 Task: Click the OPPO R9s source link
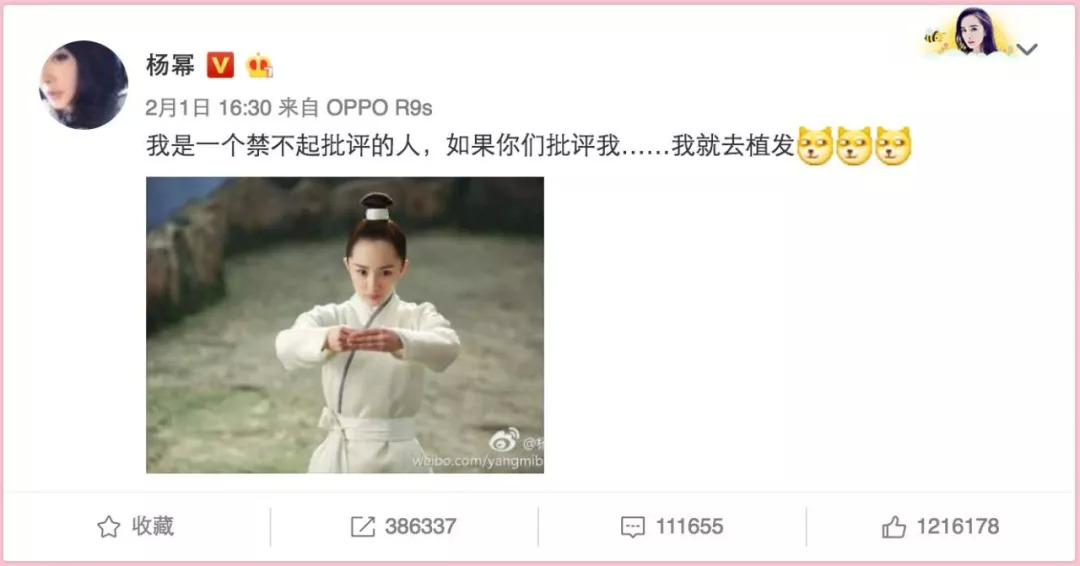[x=379, y=108]
